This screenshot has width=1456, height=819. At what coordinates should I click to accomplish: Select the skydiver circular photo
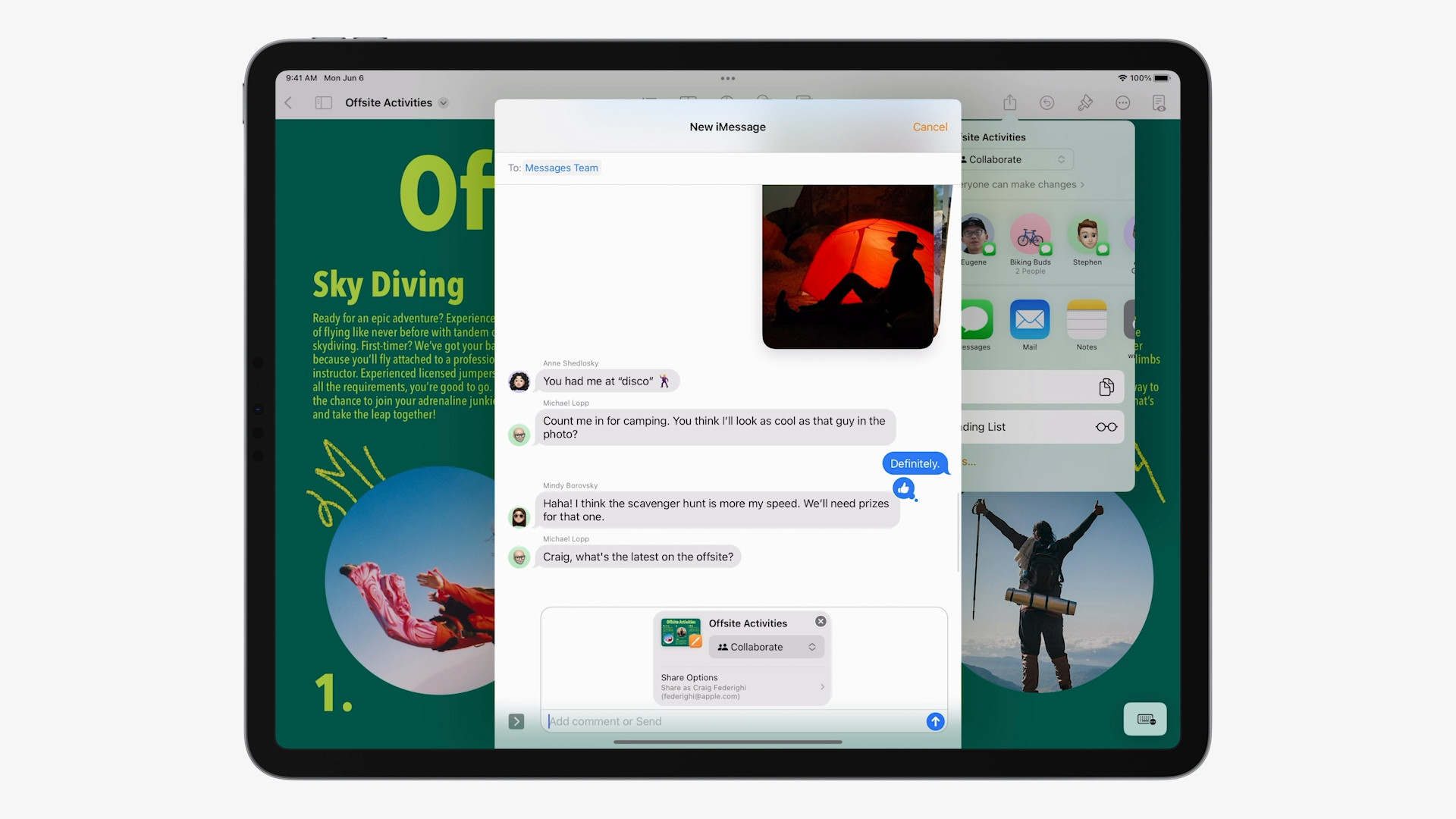click(409, 580)
